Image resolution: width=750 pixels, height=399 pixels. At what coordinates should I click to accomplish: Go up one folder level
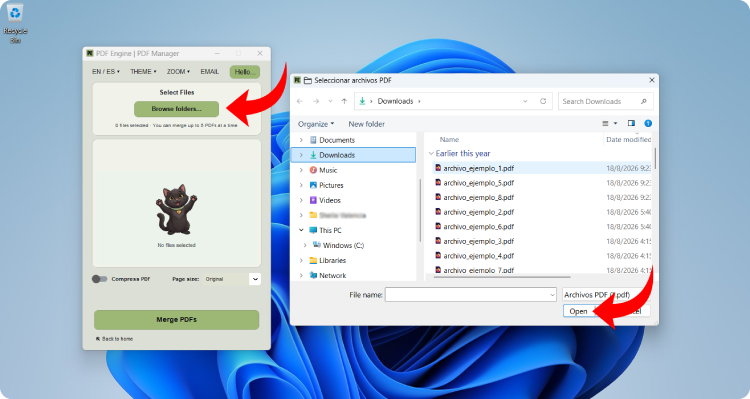coord(344,101)
